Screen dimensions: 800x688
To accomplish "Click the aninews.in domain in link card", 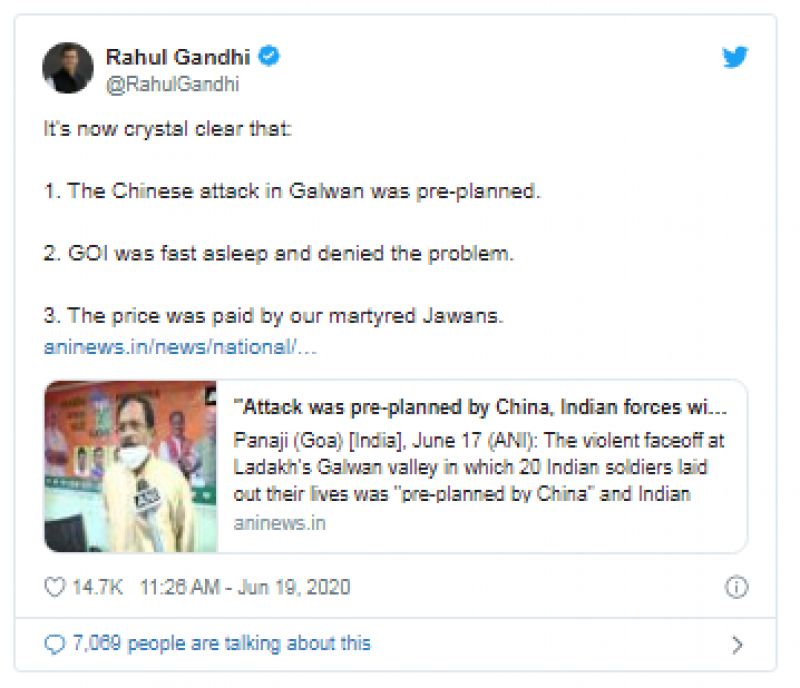I will [x=279, y=523].
